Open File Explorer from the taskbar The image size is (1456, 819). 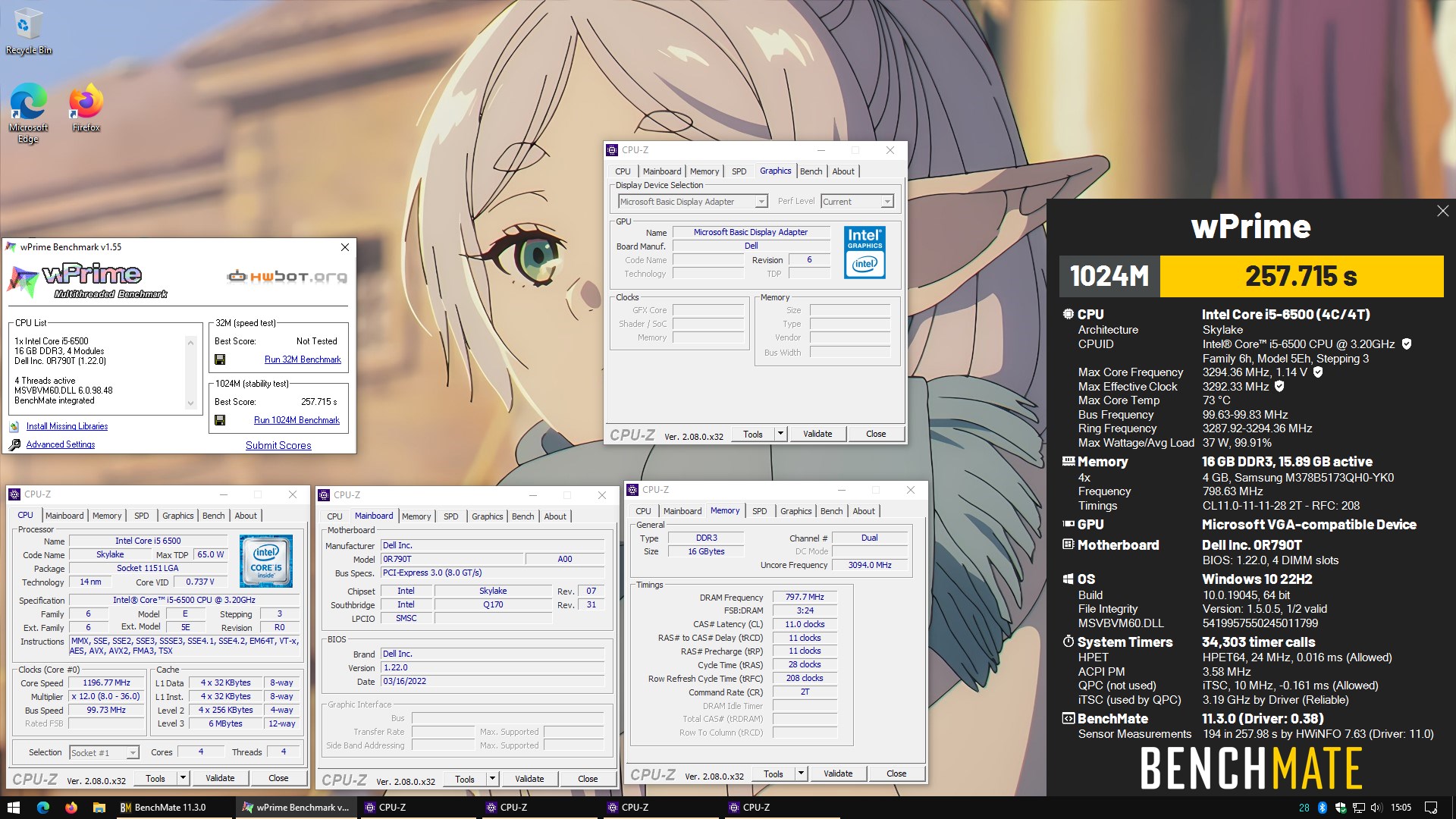click(x=99, y=808)
